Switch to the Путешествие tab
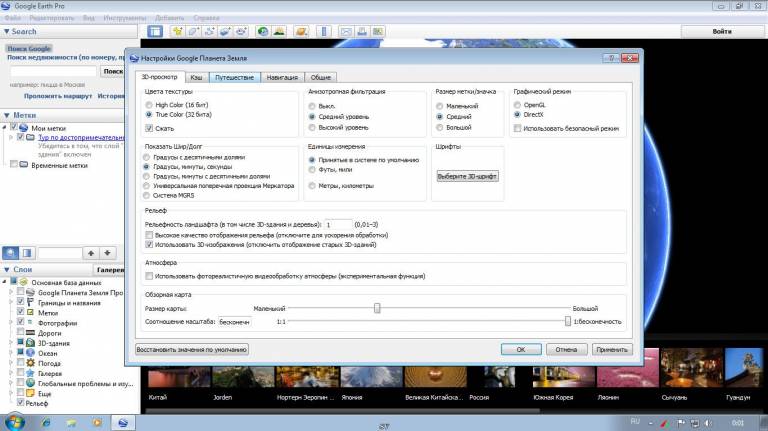Image resolution: width=768 pixels, height=431 pixels. point(235,77)
